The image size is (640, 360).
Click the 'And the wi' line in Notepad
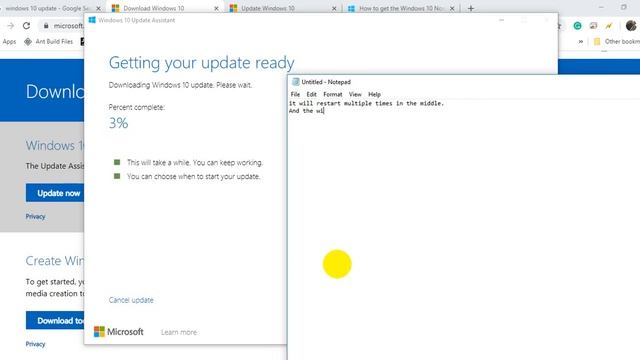tap(306, 111)
